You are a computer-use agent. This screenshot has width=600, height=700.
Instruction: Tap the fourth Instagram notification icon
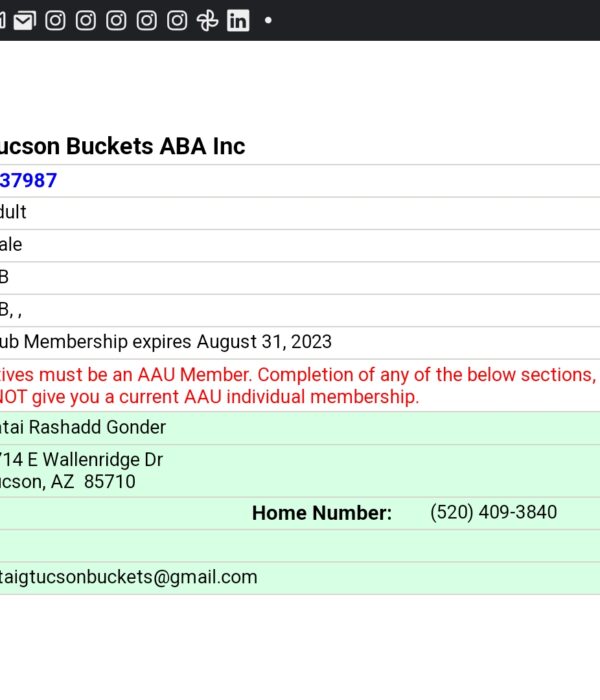point(146,21)
